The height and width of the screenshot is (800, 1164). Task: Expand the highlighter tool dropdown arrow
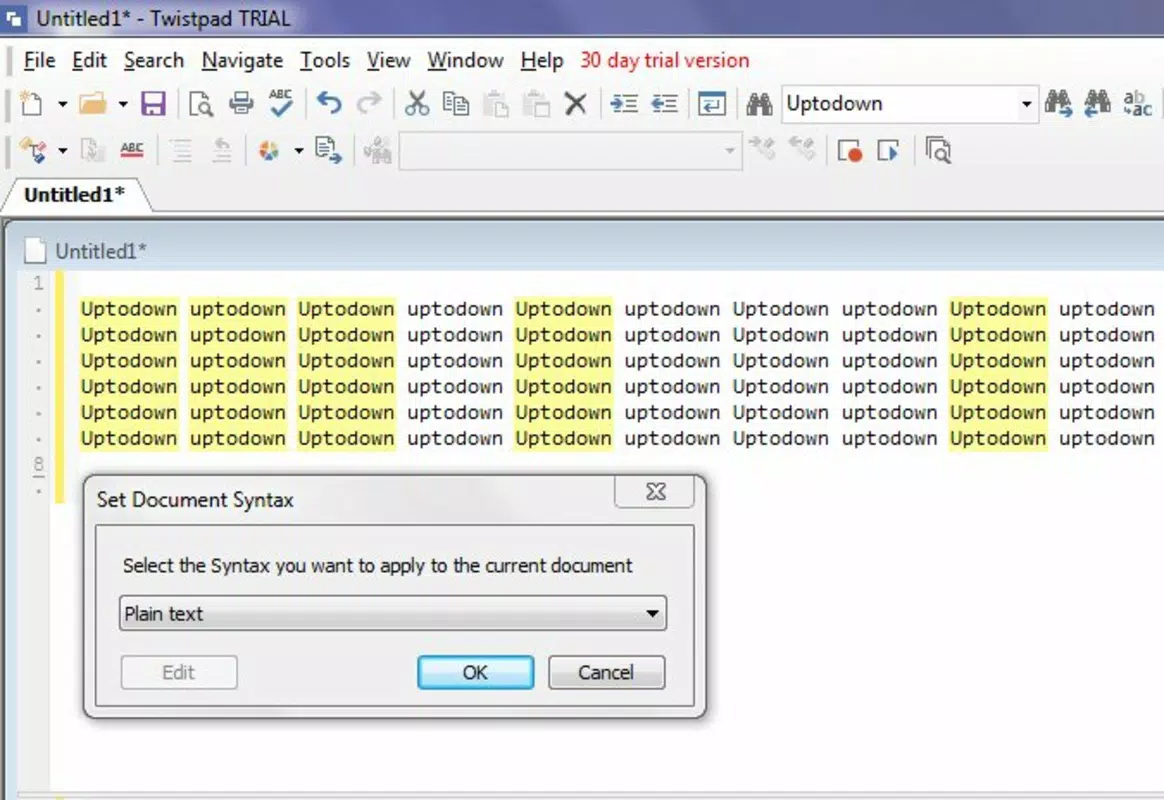click(x=62, y=151)
